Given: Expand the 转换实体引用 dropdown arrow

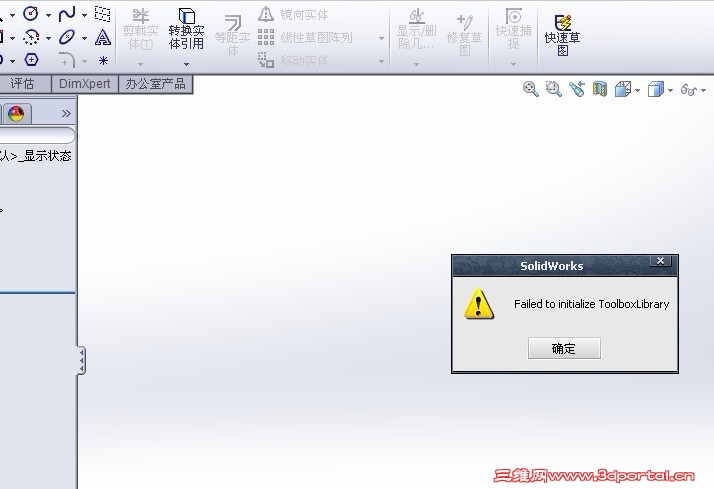Looking at the screenshot, I should [186, 64].
